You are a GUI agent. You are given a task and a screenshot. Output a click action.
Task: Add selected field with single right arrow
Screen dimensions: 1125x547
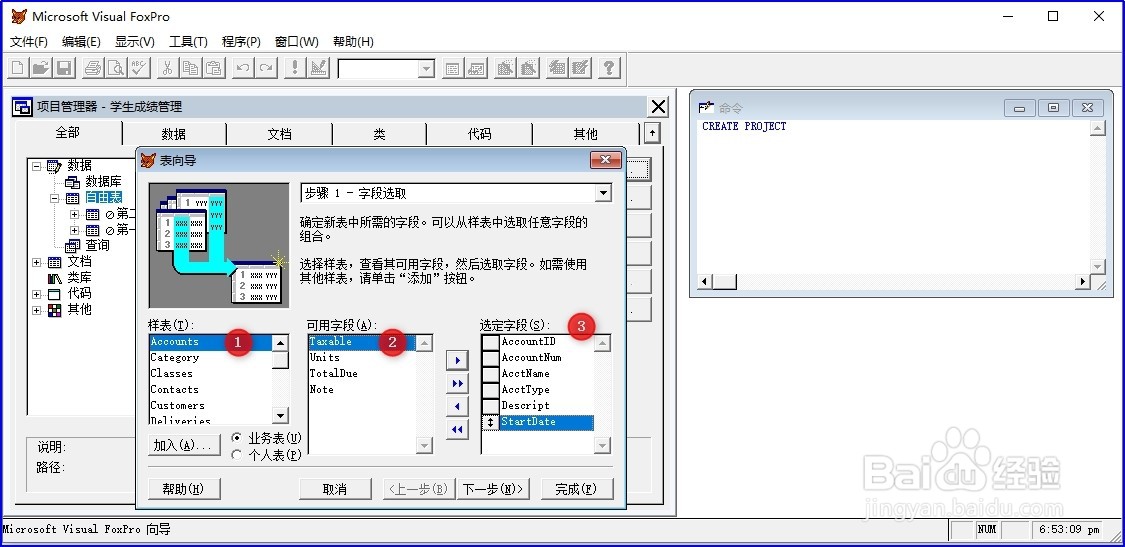(x=456, y=360)
